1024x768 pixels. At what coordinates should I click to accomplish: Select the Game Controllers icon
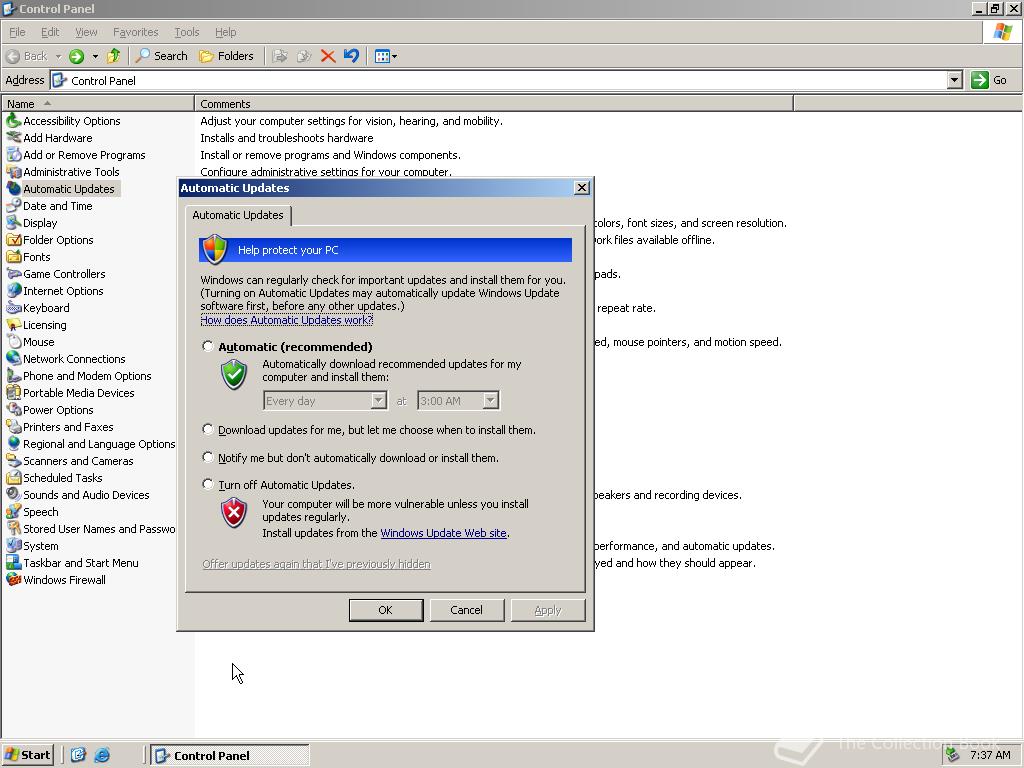tap(13, 274)
